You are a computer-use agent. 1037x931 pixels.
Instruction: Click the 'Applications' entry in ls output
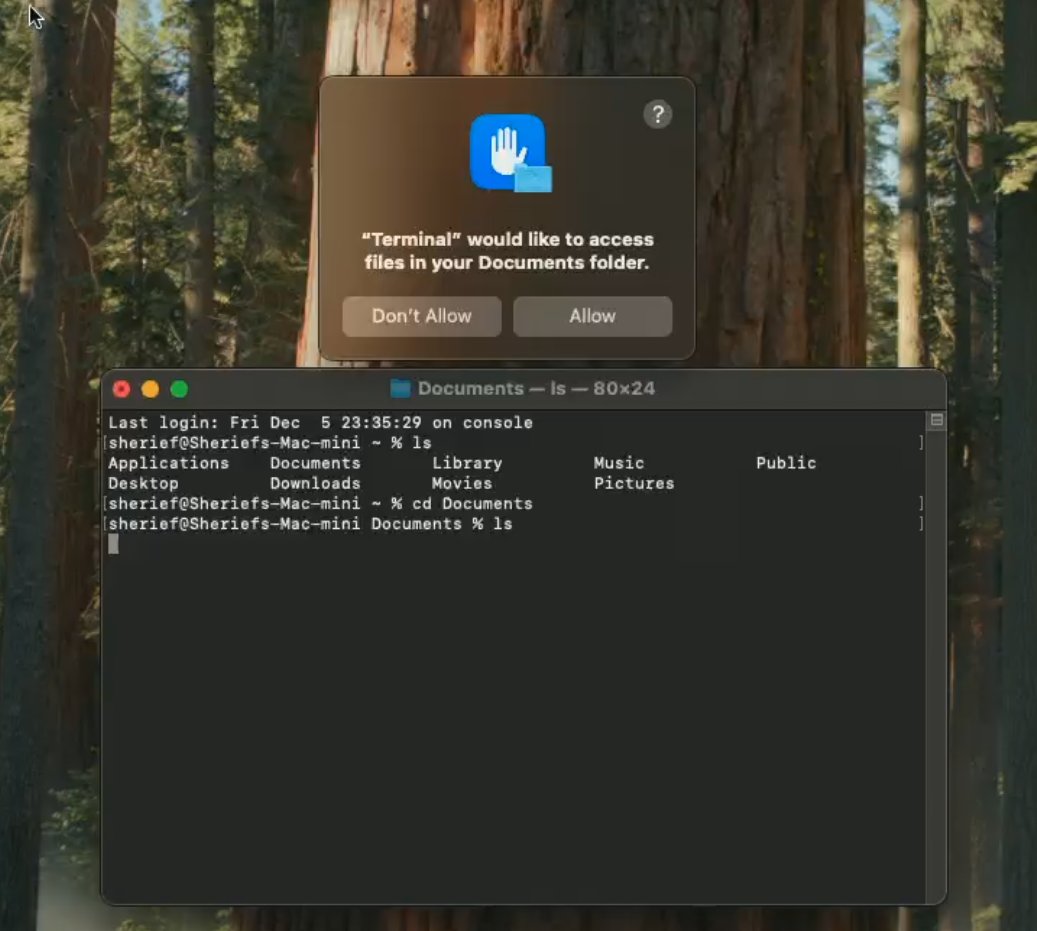(x=168, y=463)
